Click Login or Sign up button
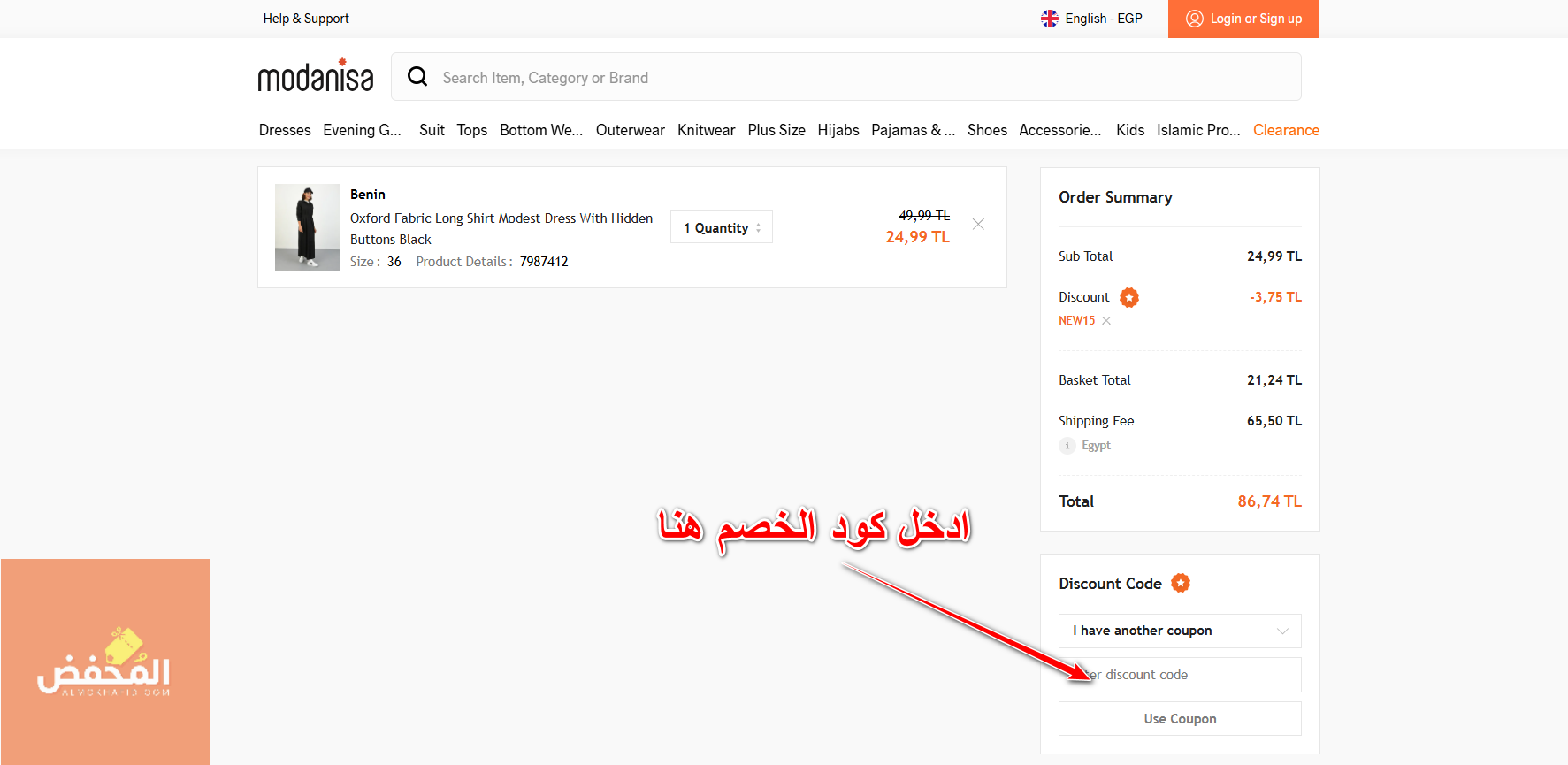Image resolution: width=1568 pixels, height=765 pixels. (1243, 19)
